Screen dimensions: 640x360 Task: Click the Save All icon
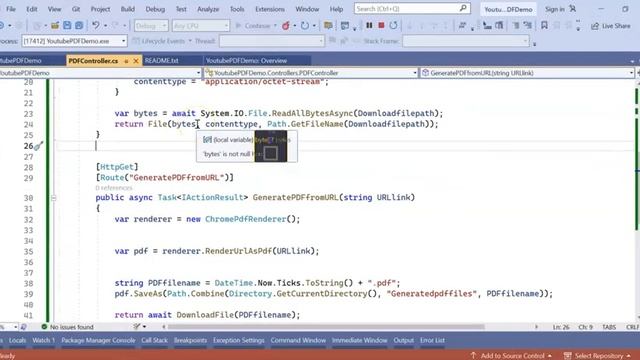click(x=79, y=26)
